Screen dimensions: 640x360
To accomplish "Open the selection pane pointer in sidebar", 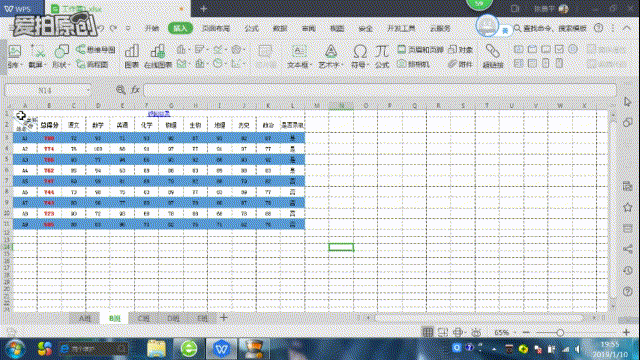I will point(628,102).
